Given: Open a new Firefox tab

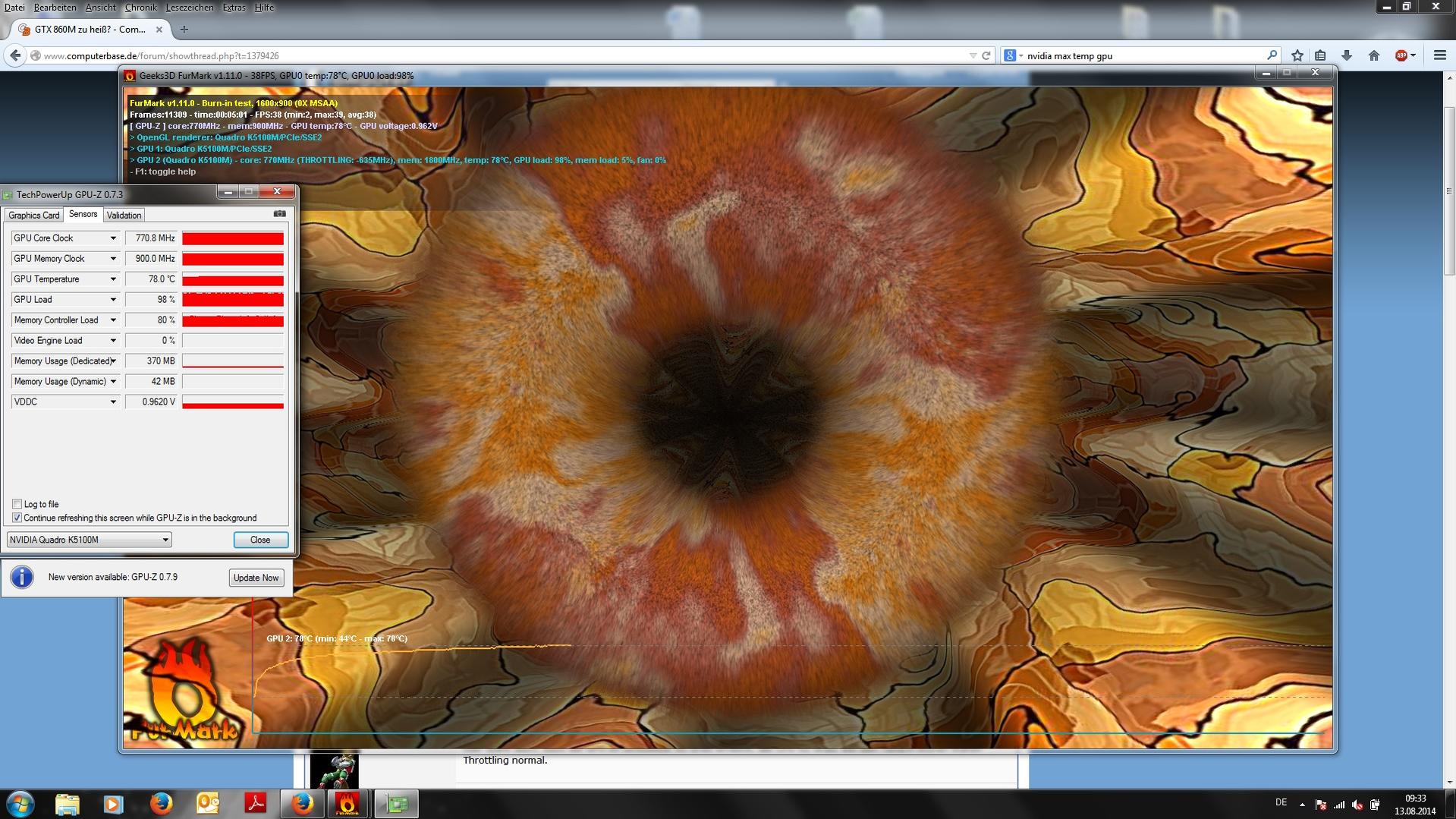Looking at the screenshot, I should coord(184,30).
